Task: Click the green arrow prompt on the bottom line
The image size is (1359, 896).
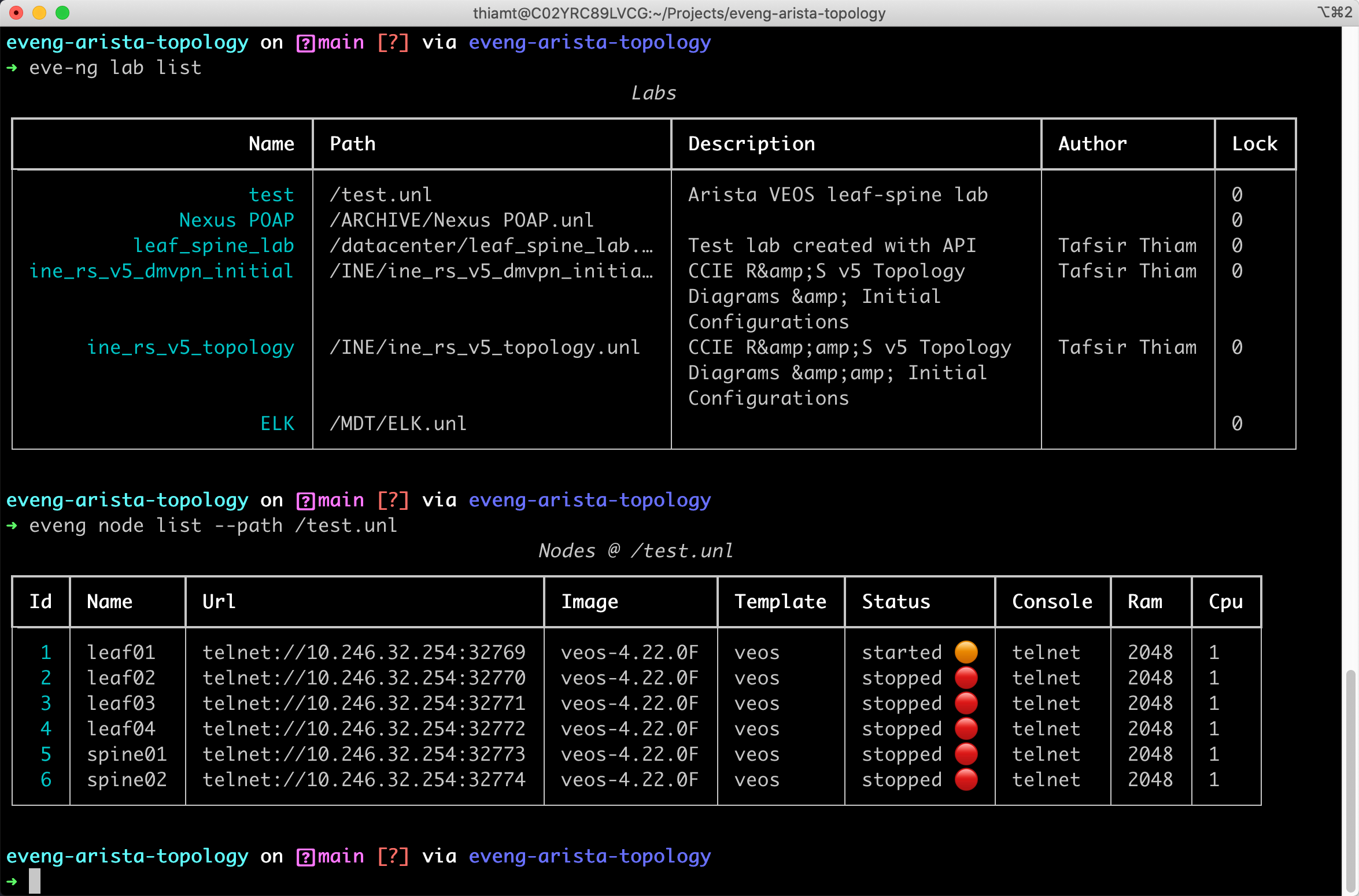Action: pos(12,882)
